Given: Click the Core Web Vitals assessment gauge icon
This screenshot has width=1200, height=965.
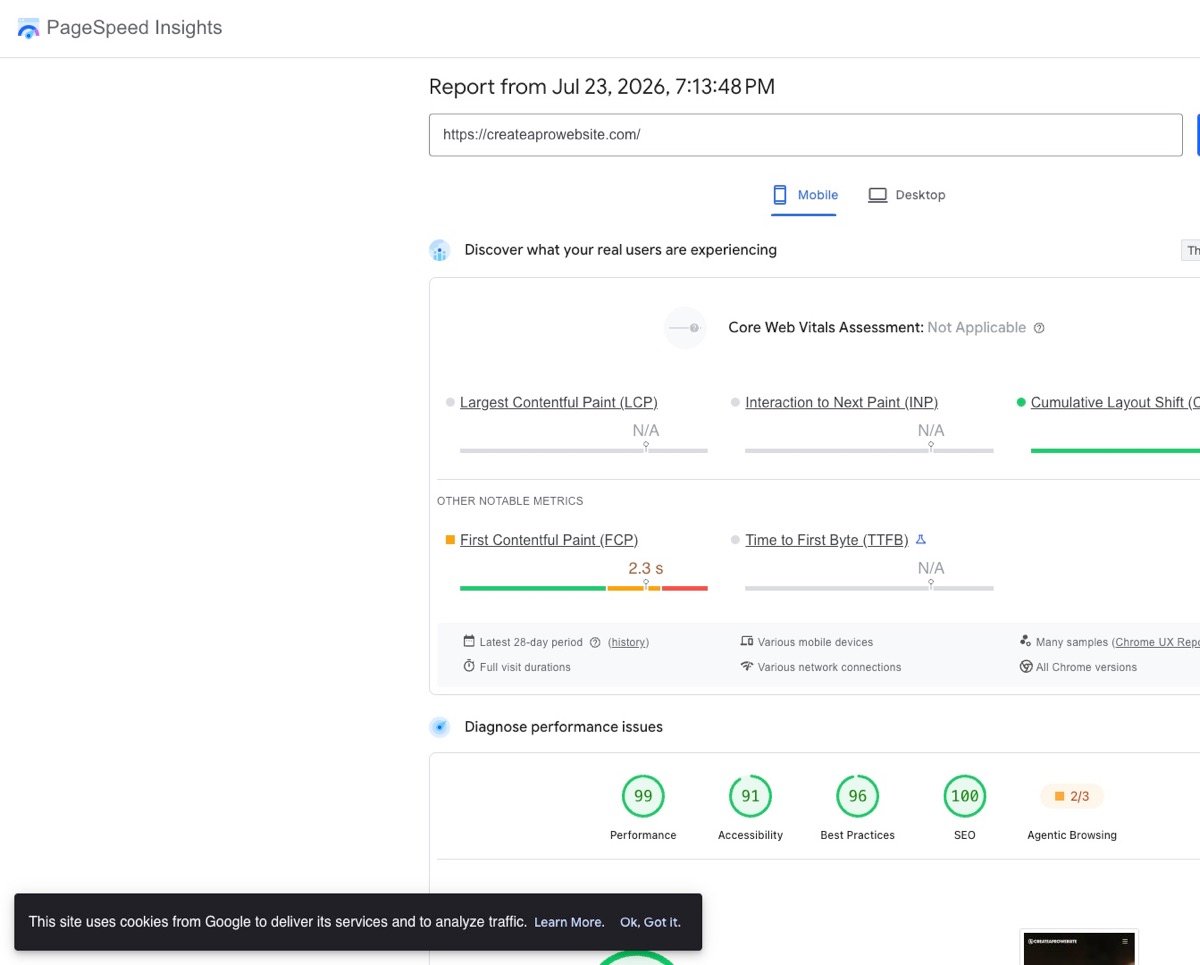Looking at the screenshot, I should click(x=686, y=328).
